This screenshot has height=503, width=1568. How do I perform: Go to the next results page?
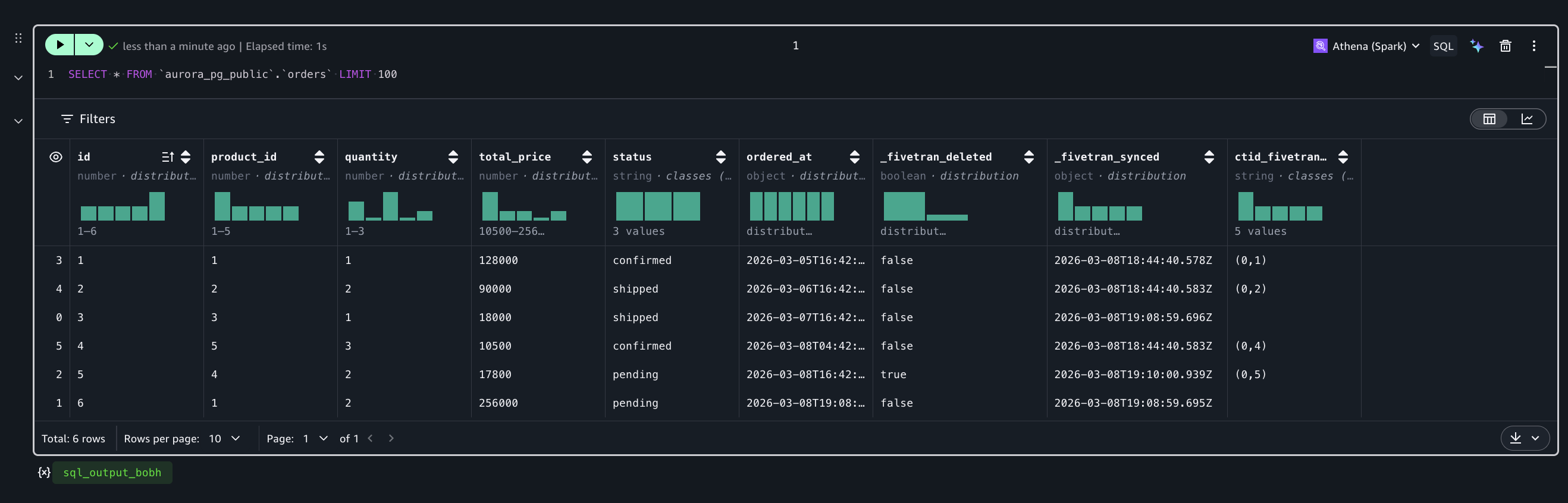(391, 438)
